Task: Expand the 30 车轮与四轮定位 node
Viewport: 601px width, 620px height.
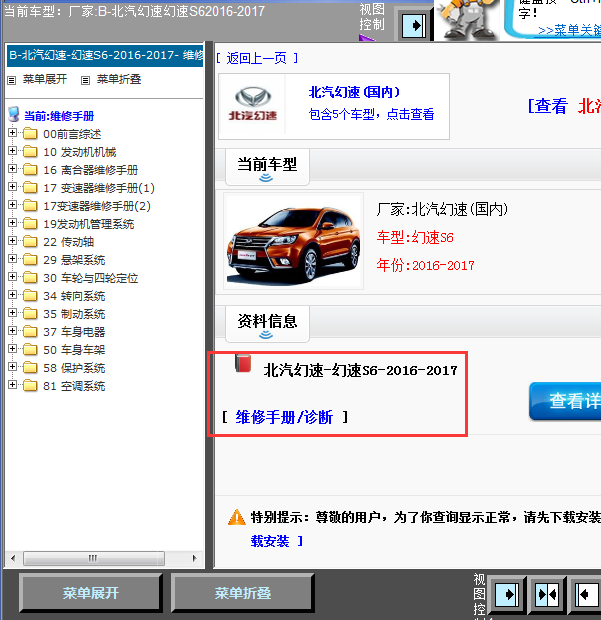Action: point(12,277)
